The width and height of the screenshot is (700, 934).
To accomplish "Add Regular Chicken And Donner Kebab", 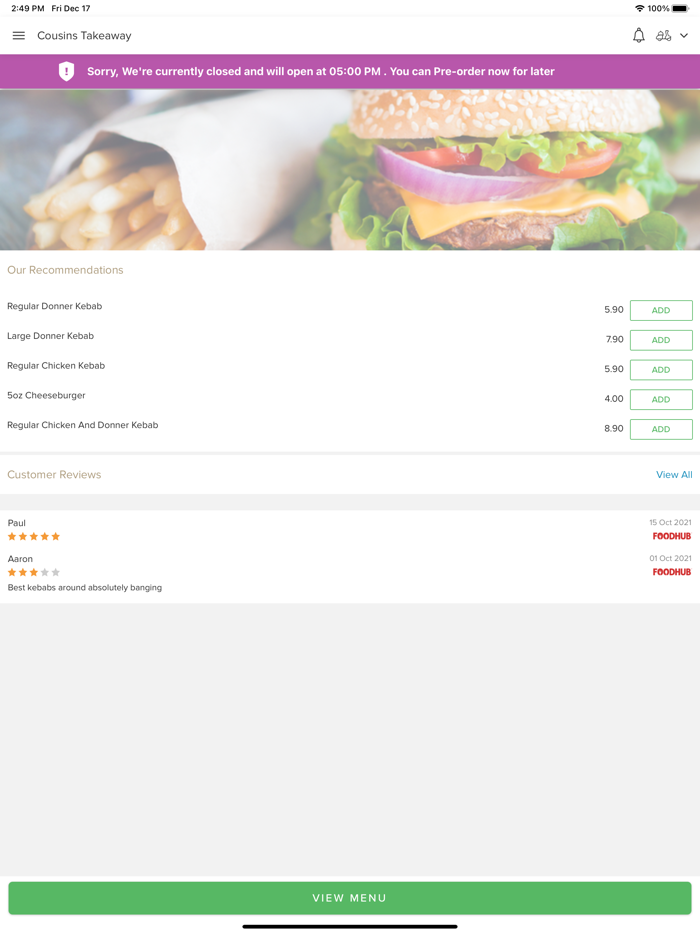I will coord(661,429).
